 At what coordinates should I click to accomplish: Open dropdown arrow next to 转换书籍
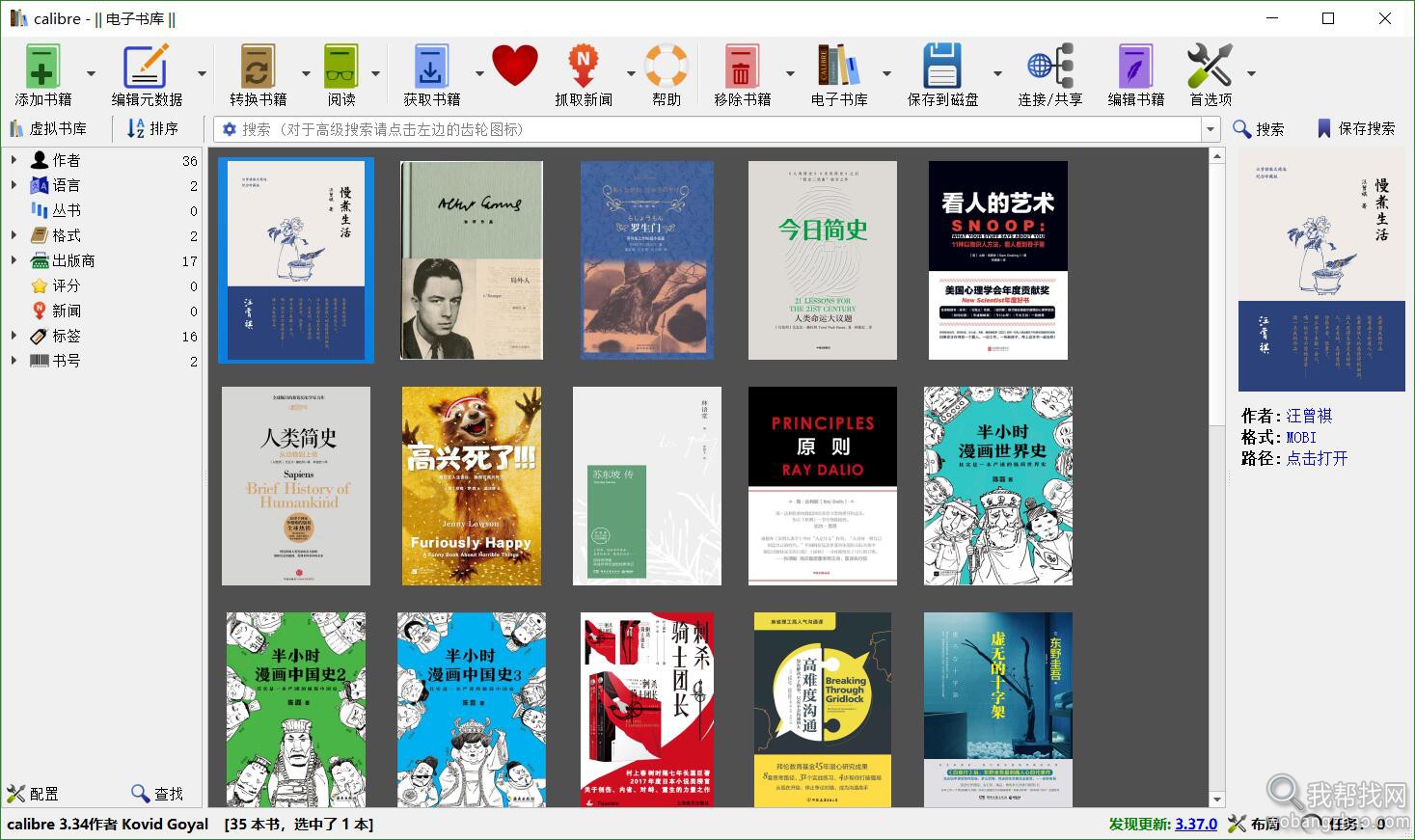click(306, 73)
